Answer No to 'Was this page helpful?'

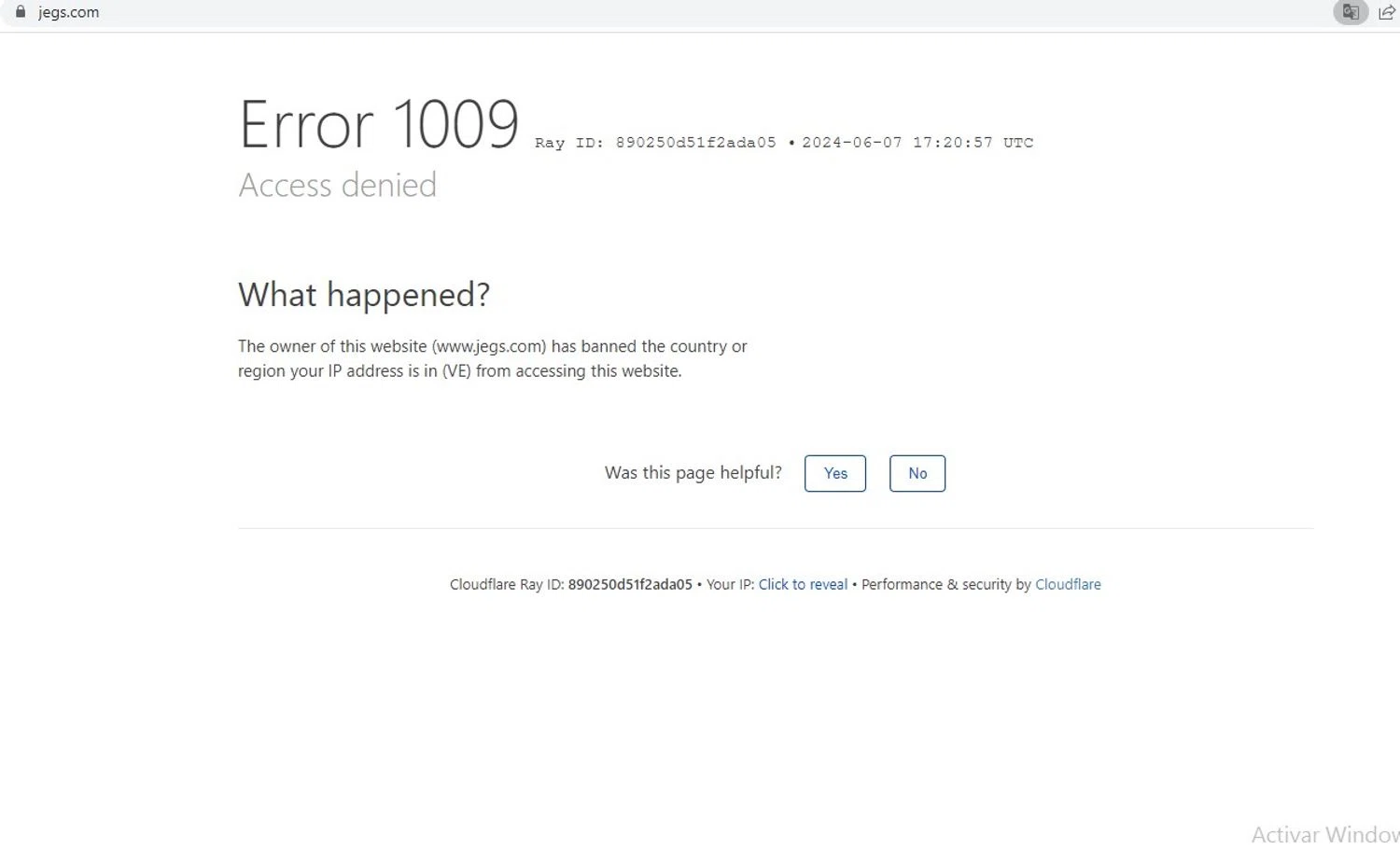point(917,473)
